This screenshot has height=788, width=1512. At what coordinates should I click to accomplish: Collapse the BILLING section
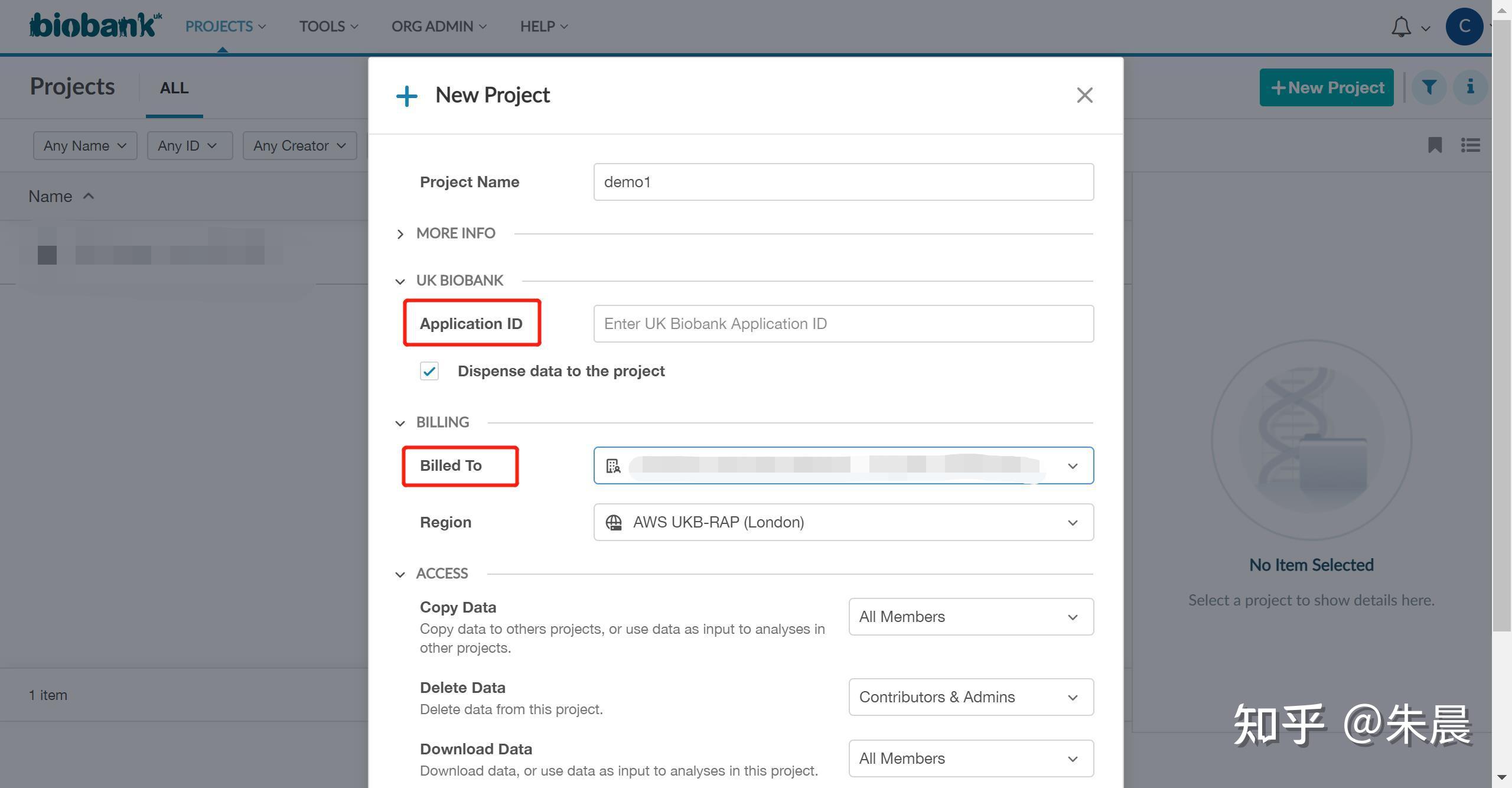coord(400,423)
